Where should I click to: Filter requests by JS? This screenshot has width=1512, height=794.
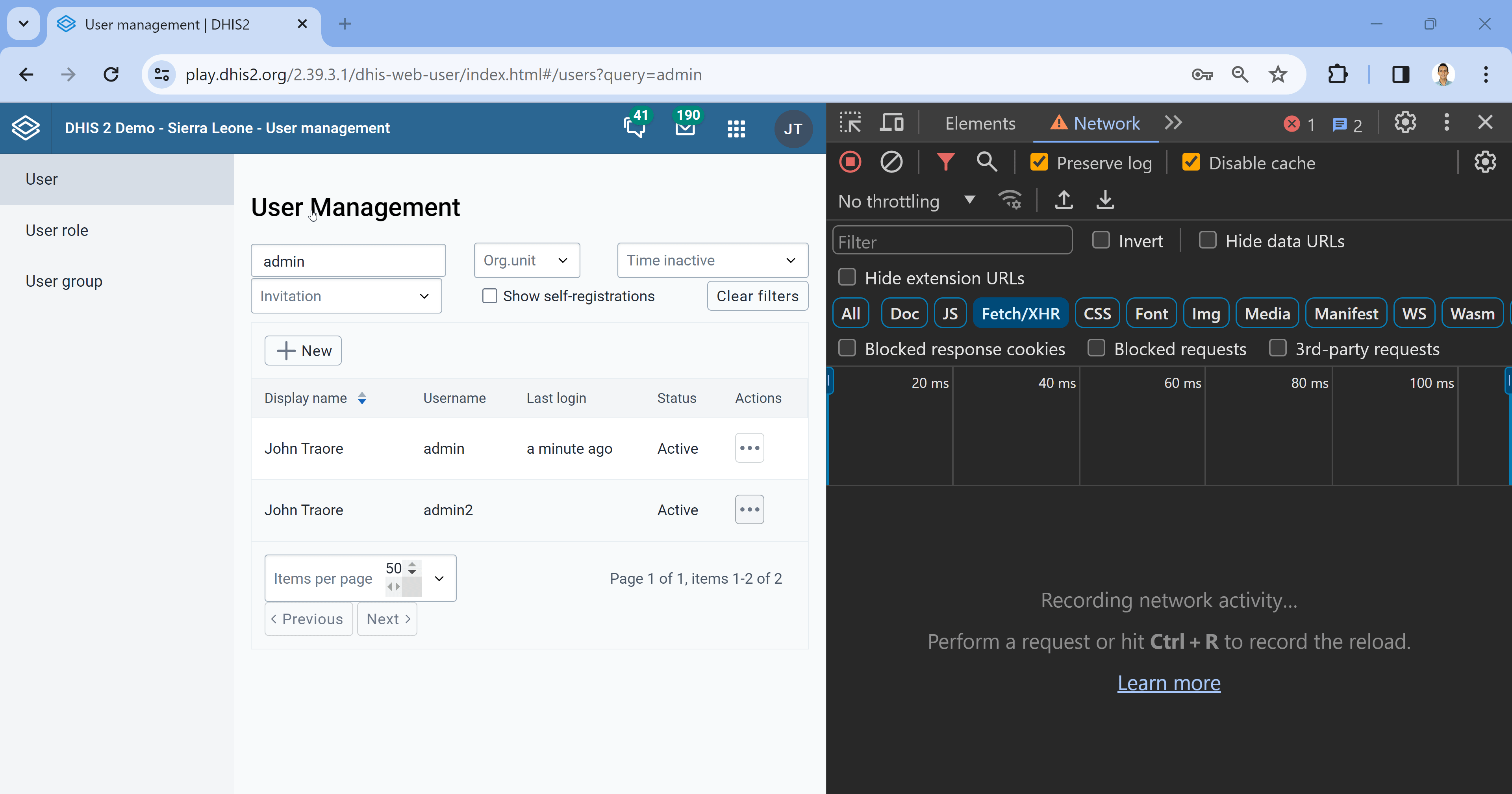950,314
